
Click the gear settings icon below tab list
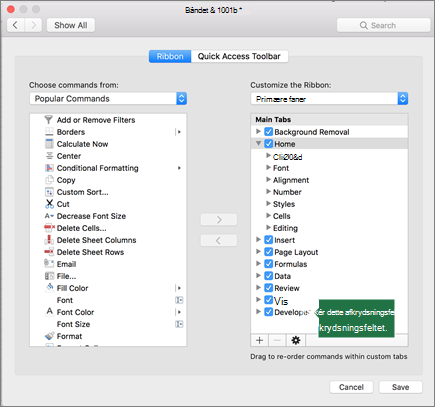(x=296, y=340)
